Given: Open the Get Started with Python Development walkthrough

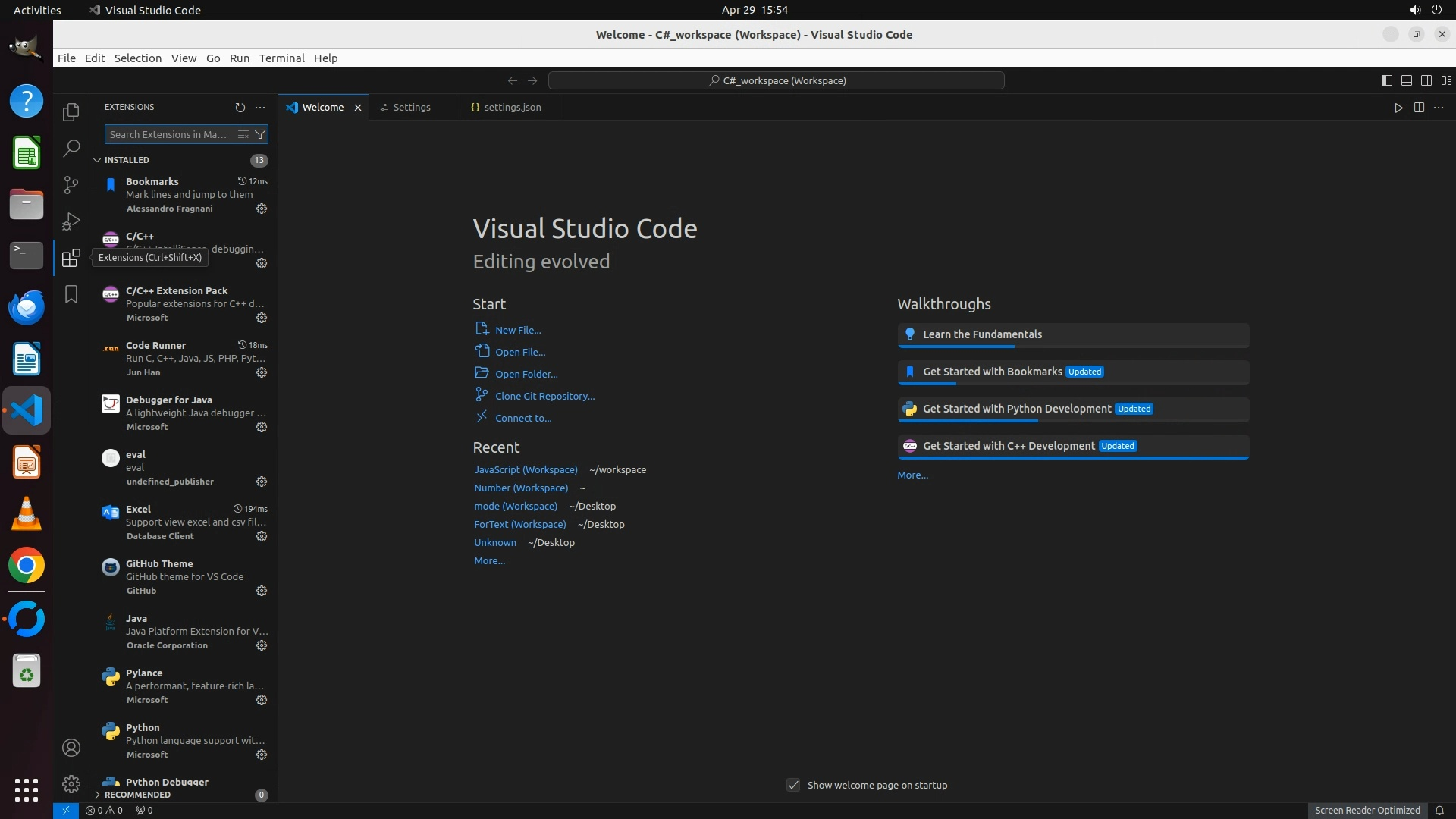Looking at the screenshot, I should 1016,409.
